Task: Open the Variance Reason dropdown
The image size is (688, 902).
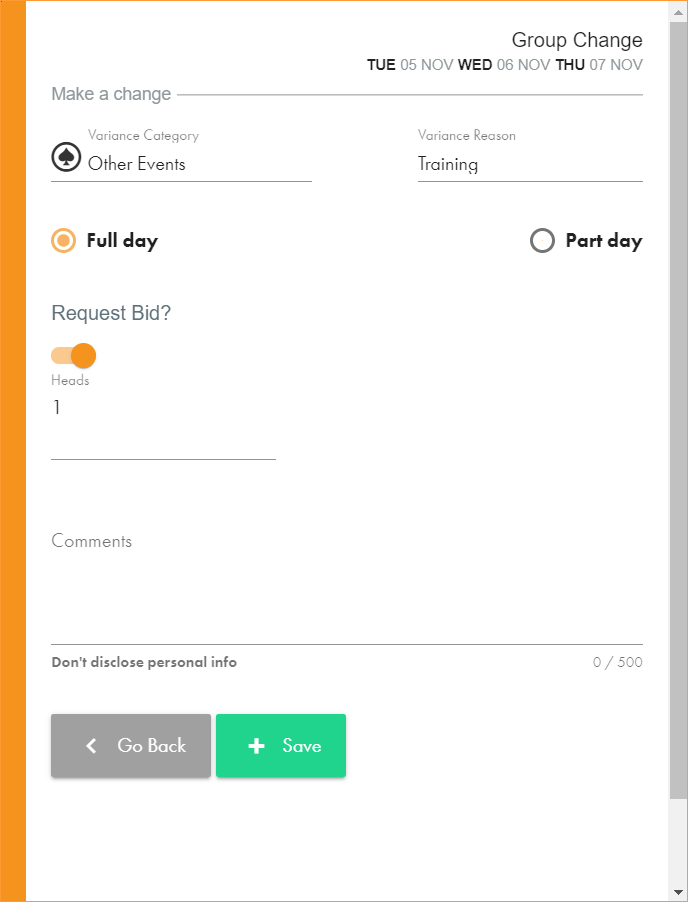Action: click(529, 164)
